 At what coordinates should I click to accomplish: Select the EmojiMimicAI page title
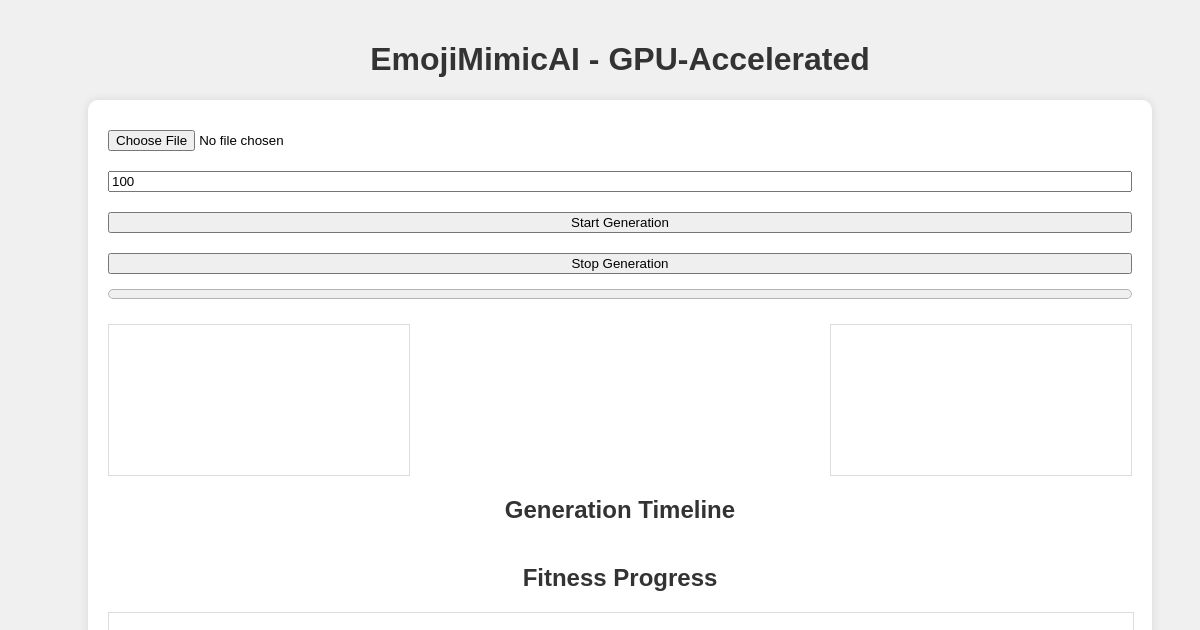620,59
